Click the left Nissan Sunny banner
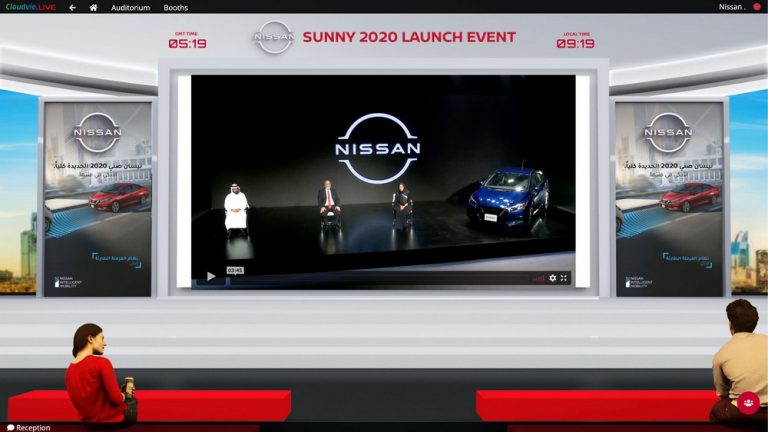The image size is (768, 432). click(97, 198)
